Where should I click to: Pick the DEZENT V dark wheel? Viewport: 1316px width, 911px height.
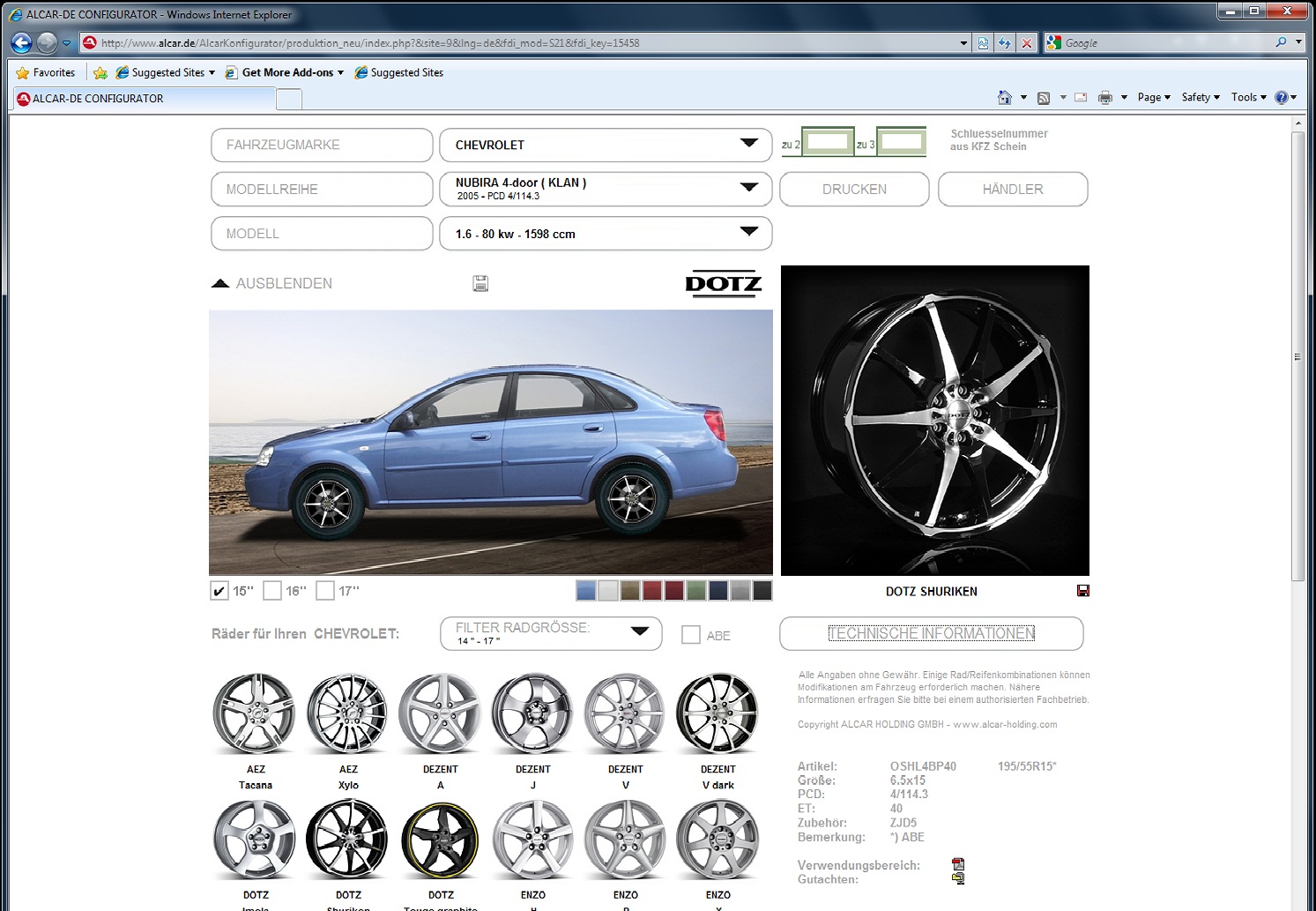click(717, 713)
